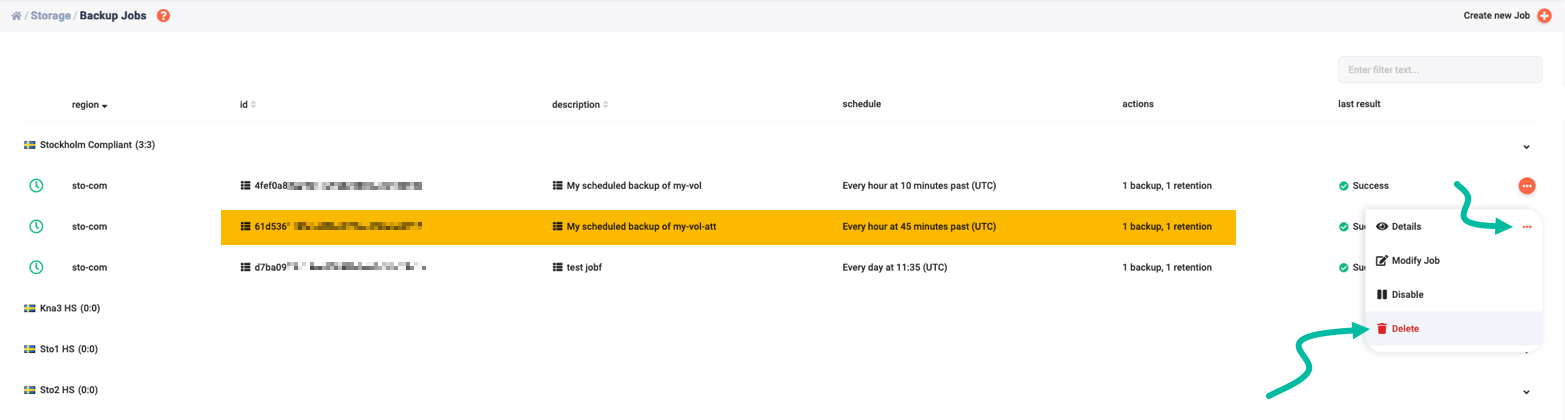Click the schedule column header
The image size is (1565, 420).
pyautogui.click(x=862, y=104)
